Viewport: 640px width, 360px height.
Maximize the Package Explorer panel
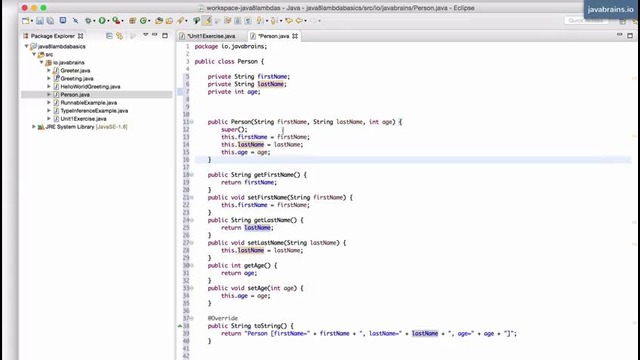coord(165,36)
